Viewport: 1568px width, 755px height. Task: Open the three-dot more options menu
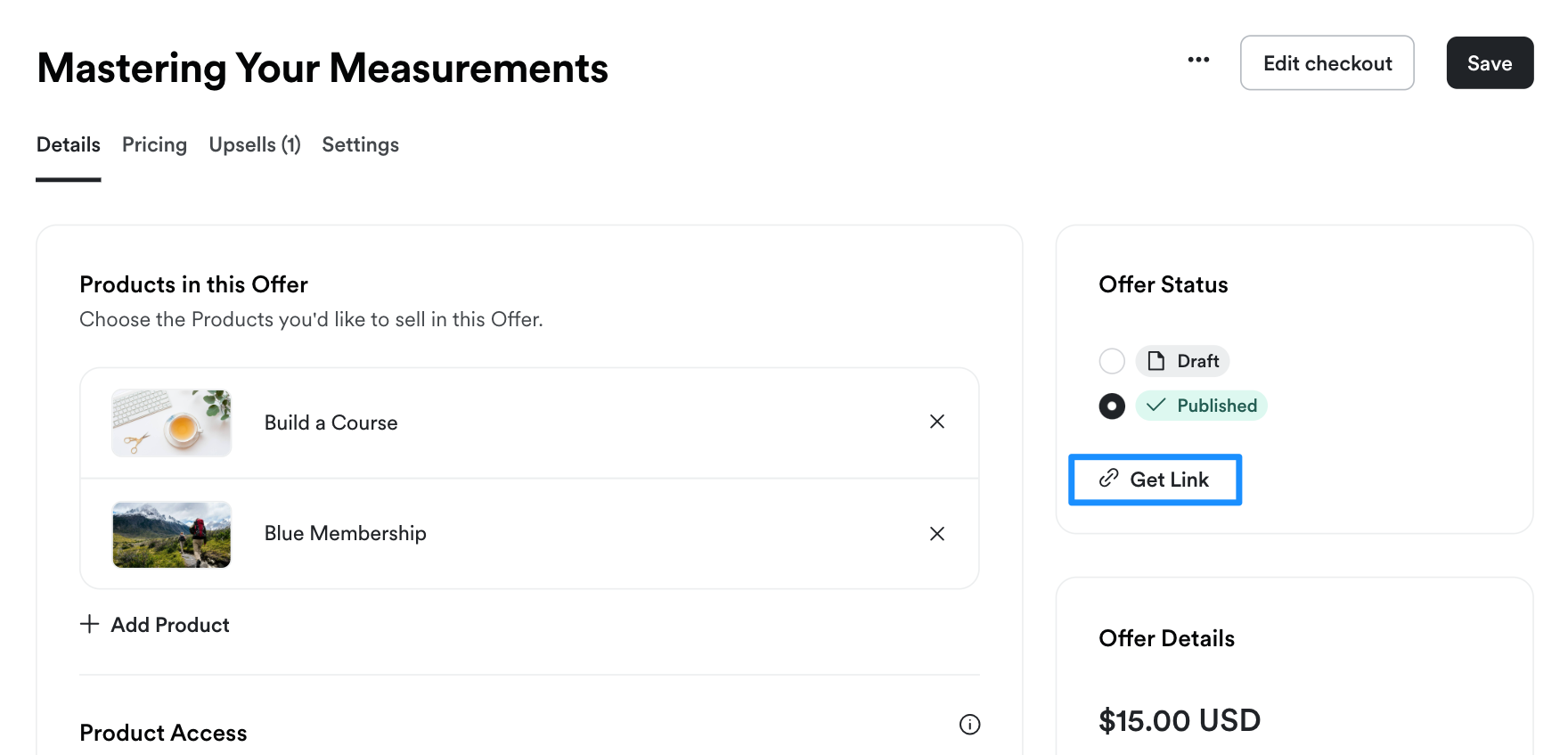(1198, 60)
